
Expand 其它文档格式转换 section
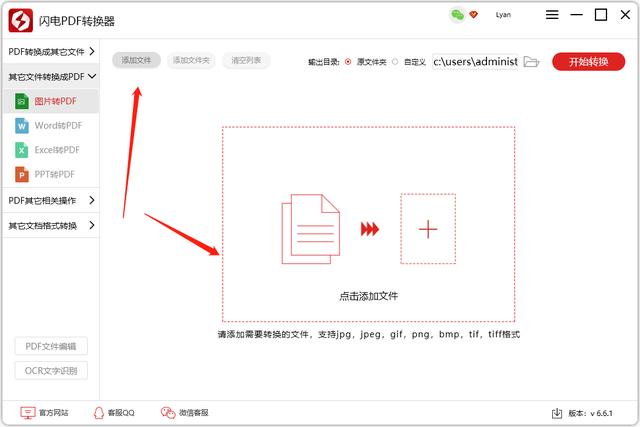click(50, 225)
